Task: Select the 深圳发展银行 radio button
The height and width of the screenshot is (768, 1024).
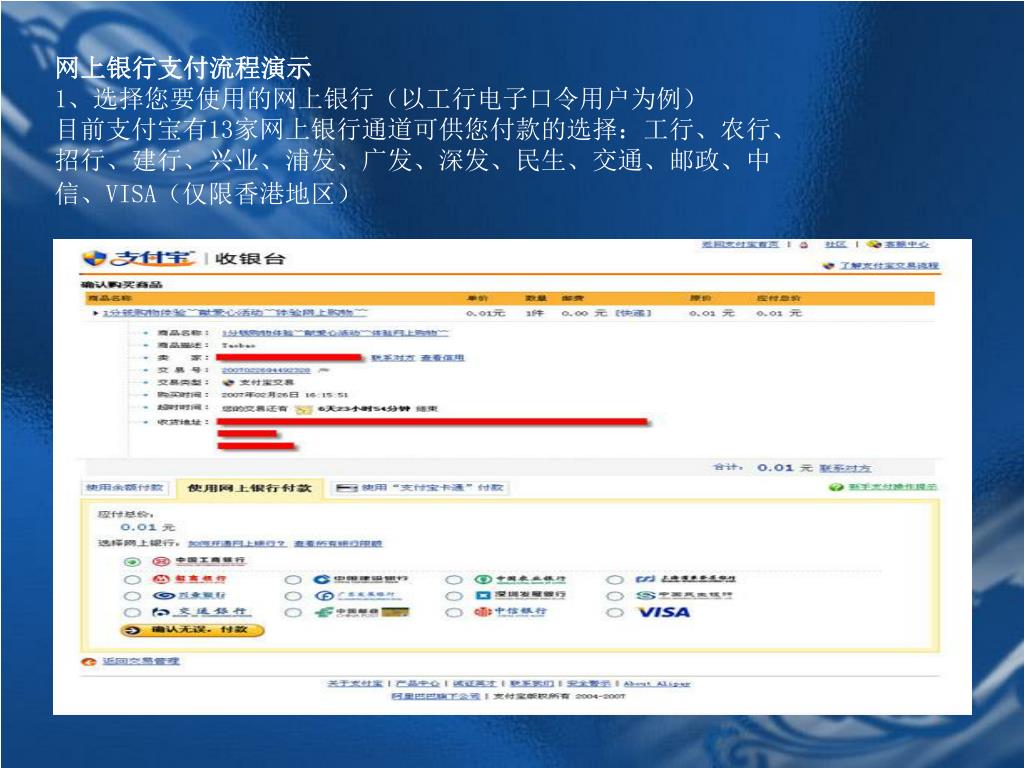Action: pos(454,596)
